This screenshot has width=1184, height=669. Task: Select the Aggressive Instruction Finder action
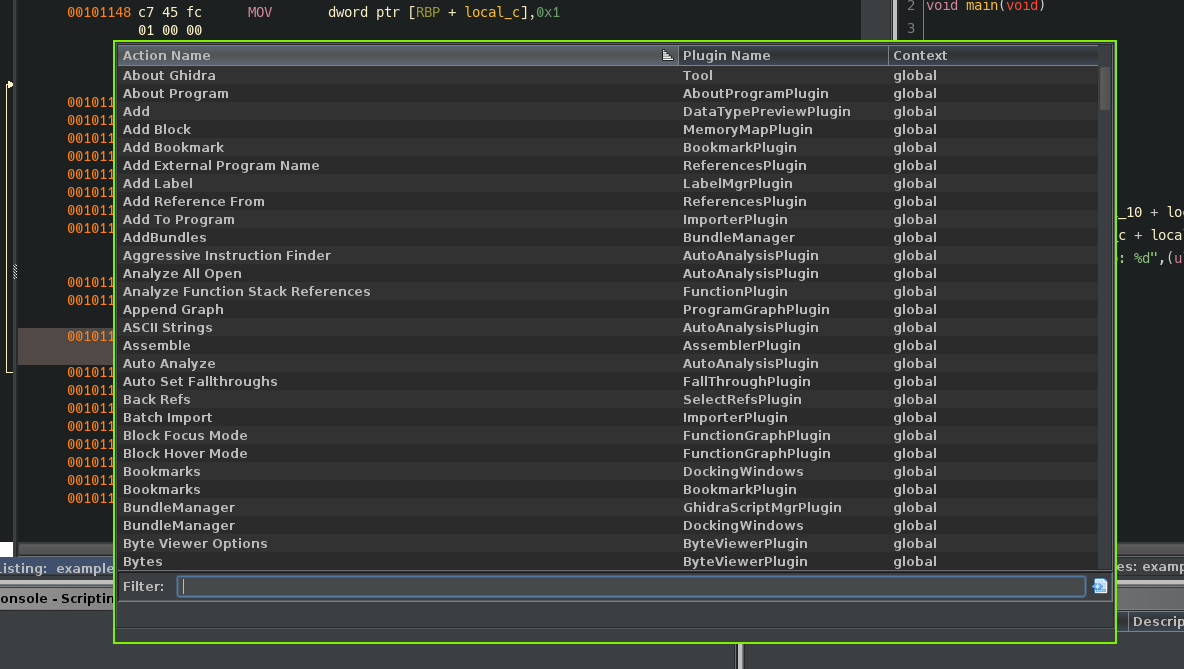[x=608, y=256]
